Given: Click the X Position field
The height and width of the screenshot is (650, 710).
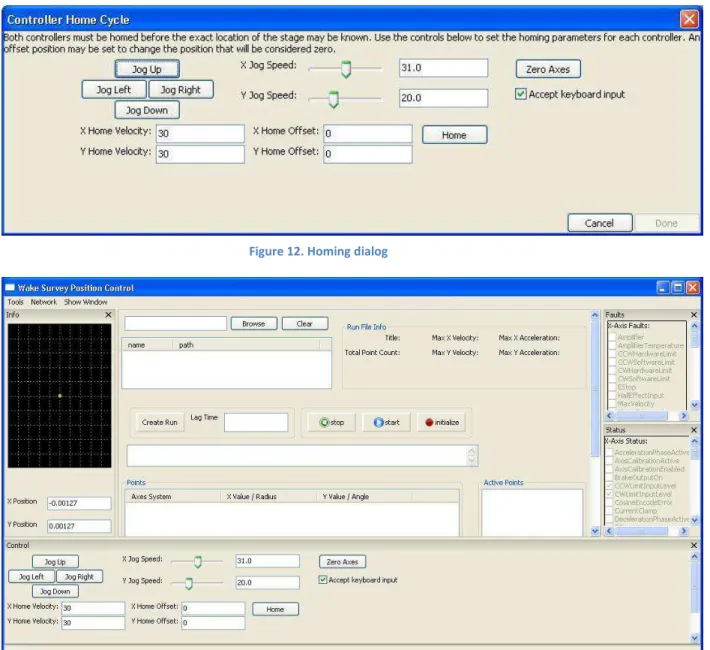Looking at the screenshot, I should (x=79, y=503).
